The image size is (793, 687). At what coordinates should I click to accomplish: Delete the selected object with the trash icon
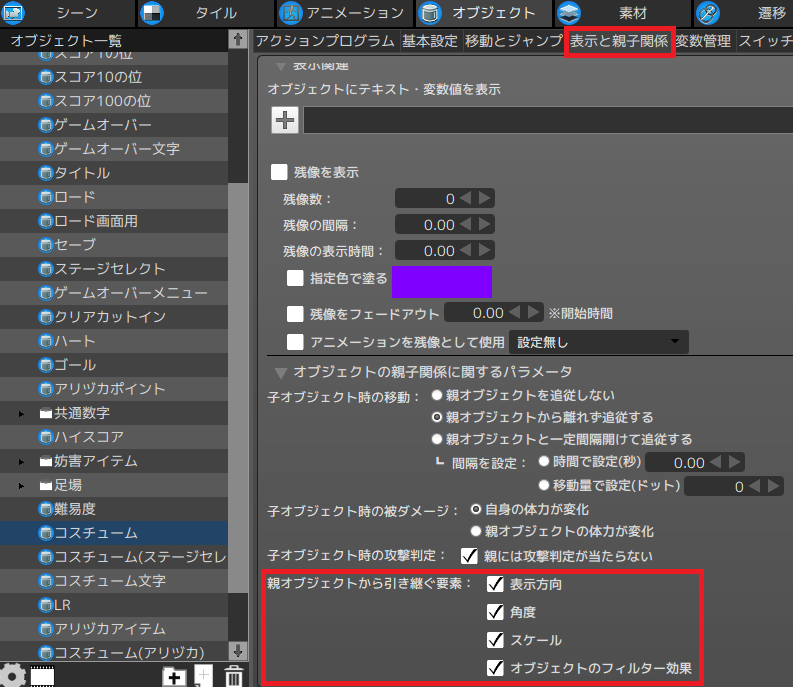point(233,676)
